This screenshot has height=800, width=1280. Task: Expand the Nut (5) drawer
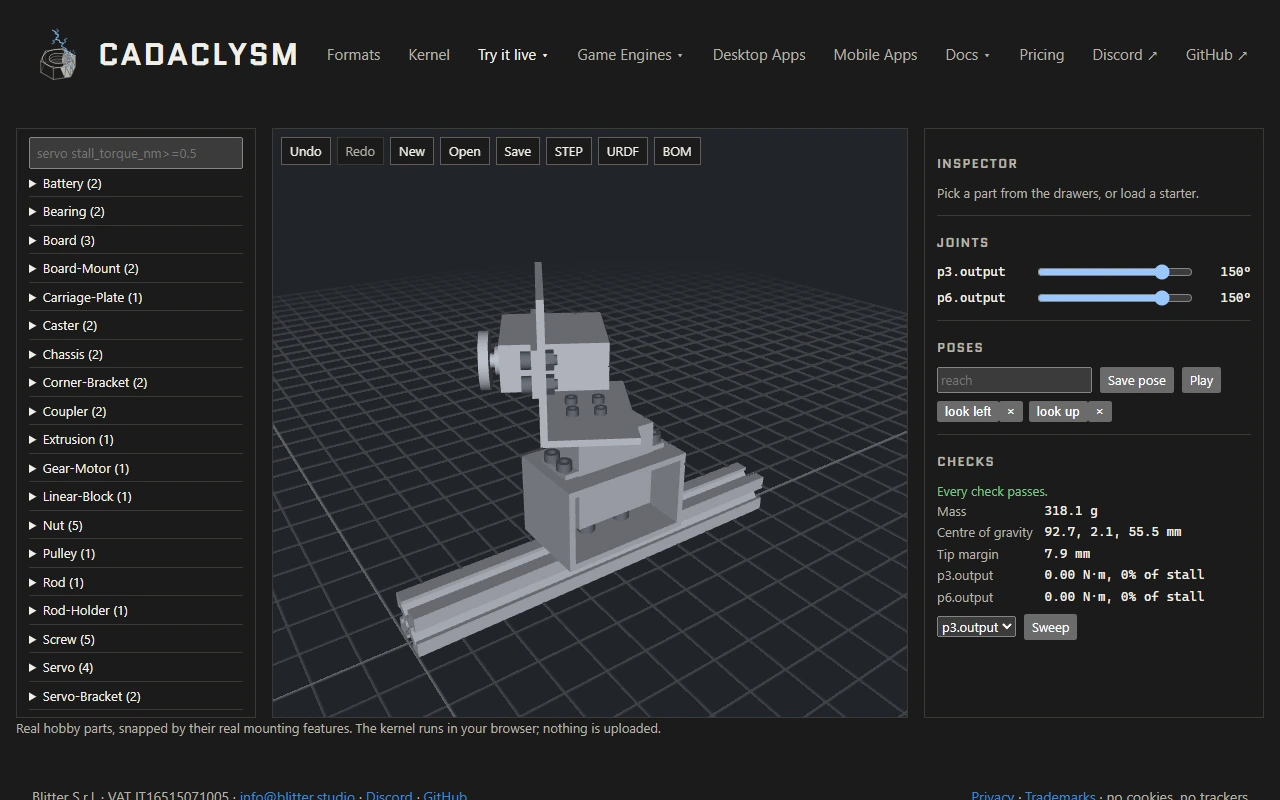136,525
